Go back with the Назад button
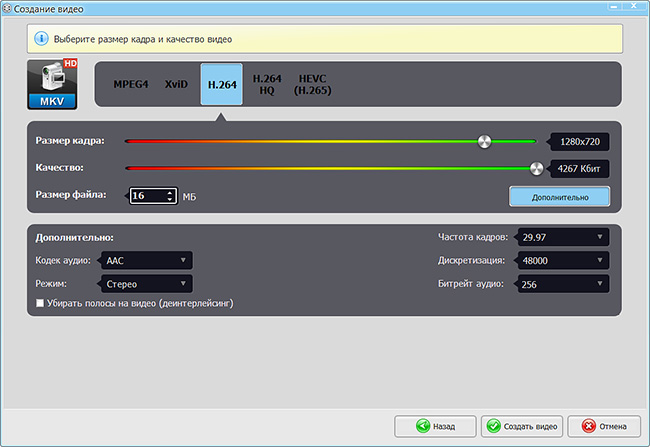This screenshot has width=650, height=447. 434,425
